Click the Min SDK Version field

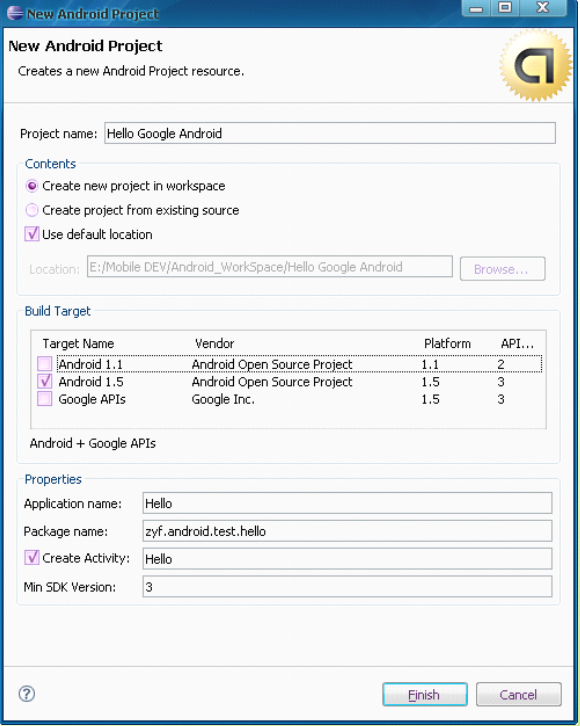[x=347, y=587]
